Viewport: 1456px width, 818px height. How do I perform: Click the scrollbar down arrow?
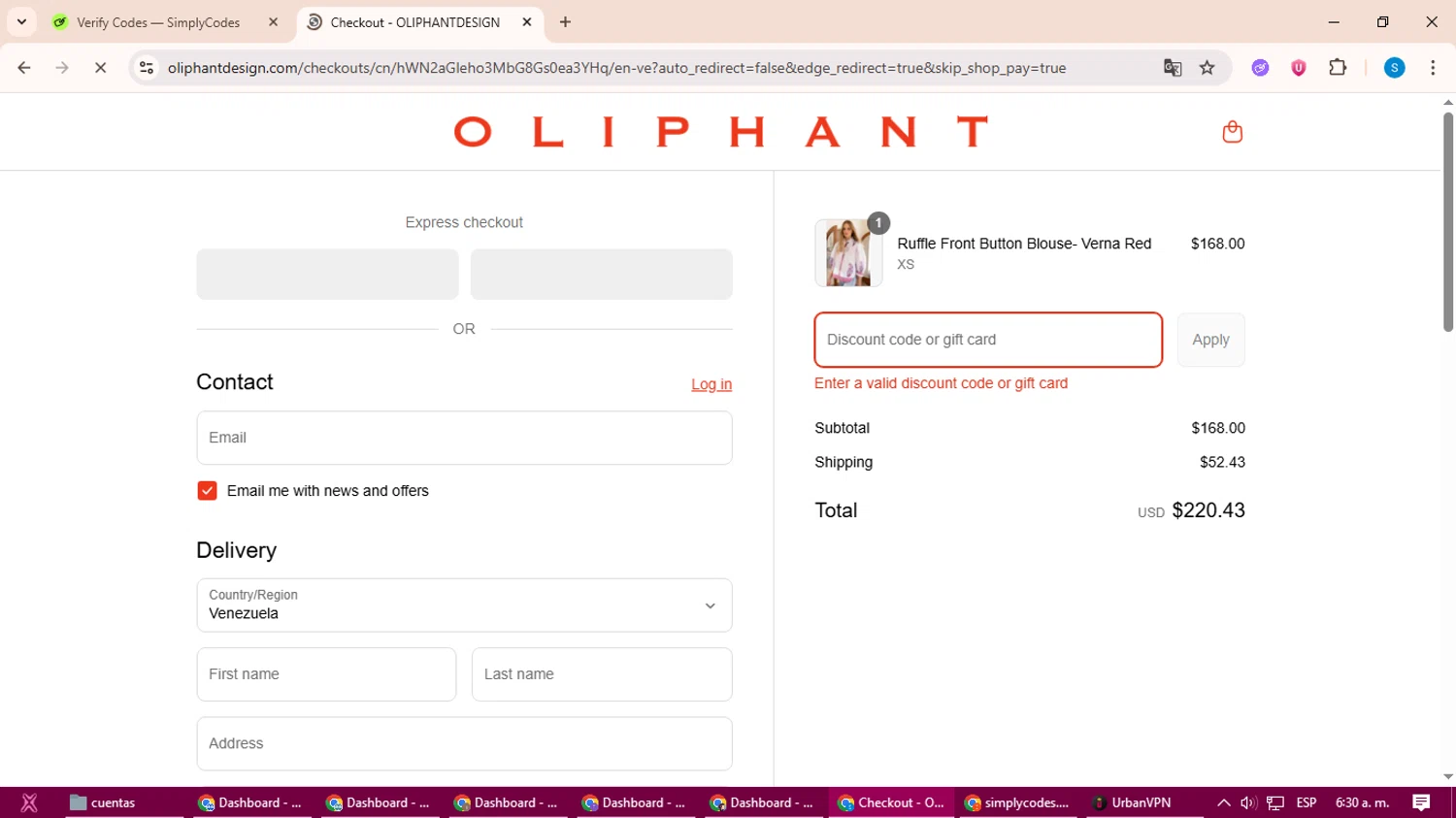1447,776
